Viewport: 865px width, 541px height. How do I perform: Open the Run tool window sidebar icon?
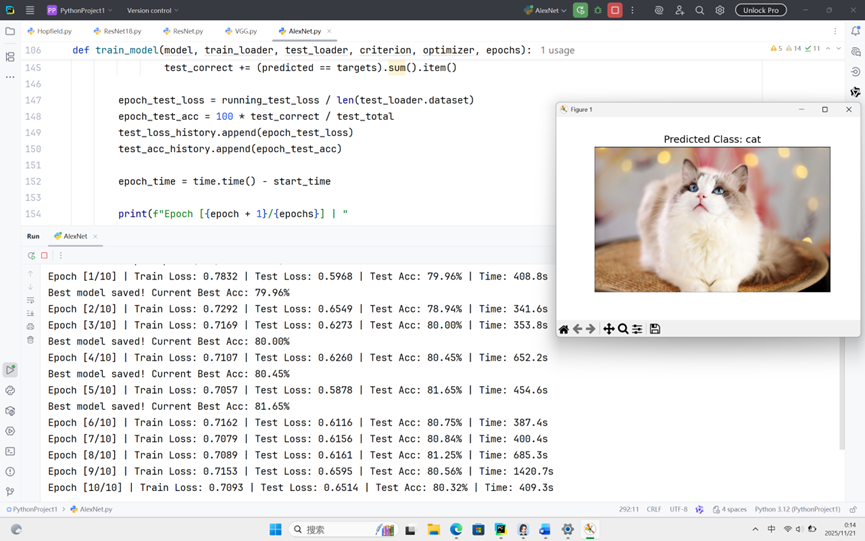[10, 369]
